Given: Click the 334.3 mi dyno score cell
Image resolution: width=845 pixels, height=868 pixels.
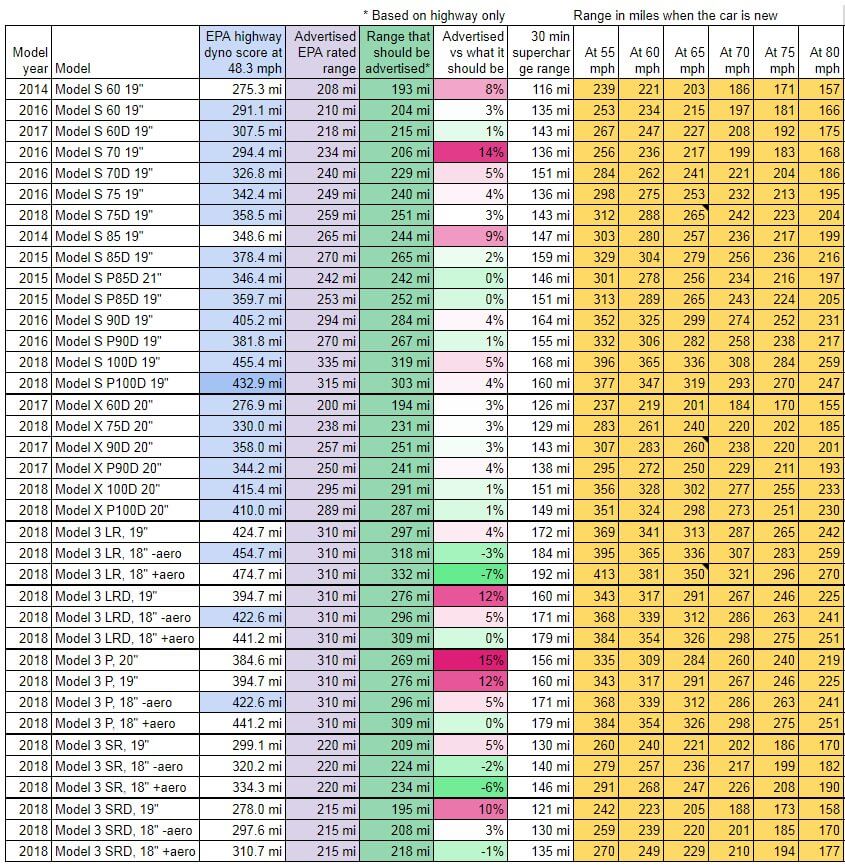Looking at the screenshot, I should pyautogui.click(x=243, y=787).
